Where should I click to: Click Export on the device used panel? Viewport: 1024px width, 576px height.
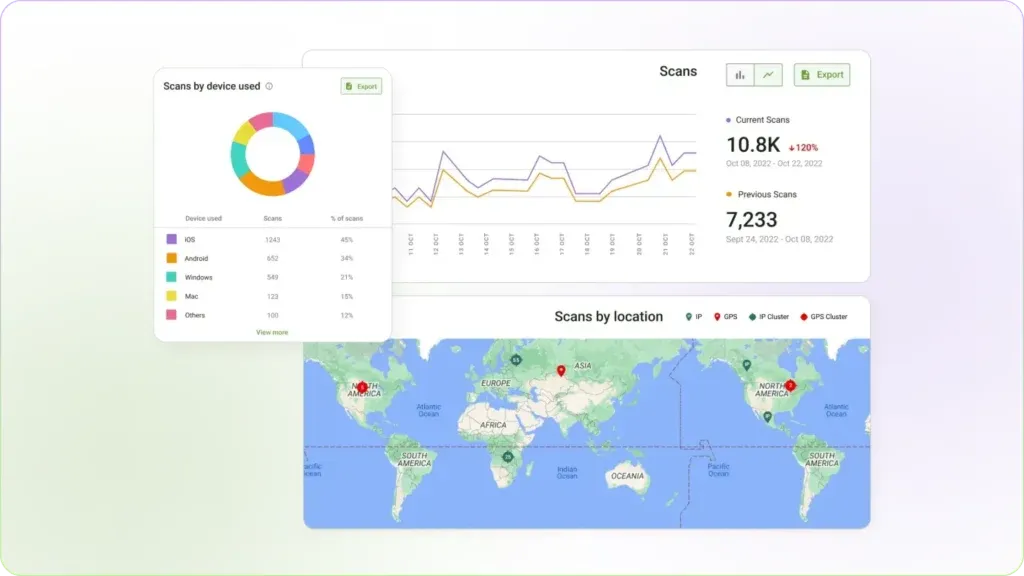click(362, 86)
